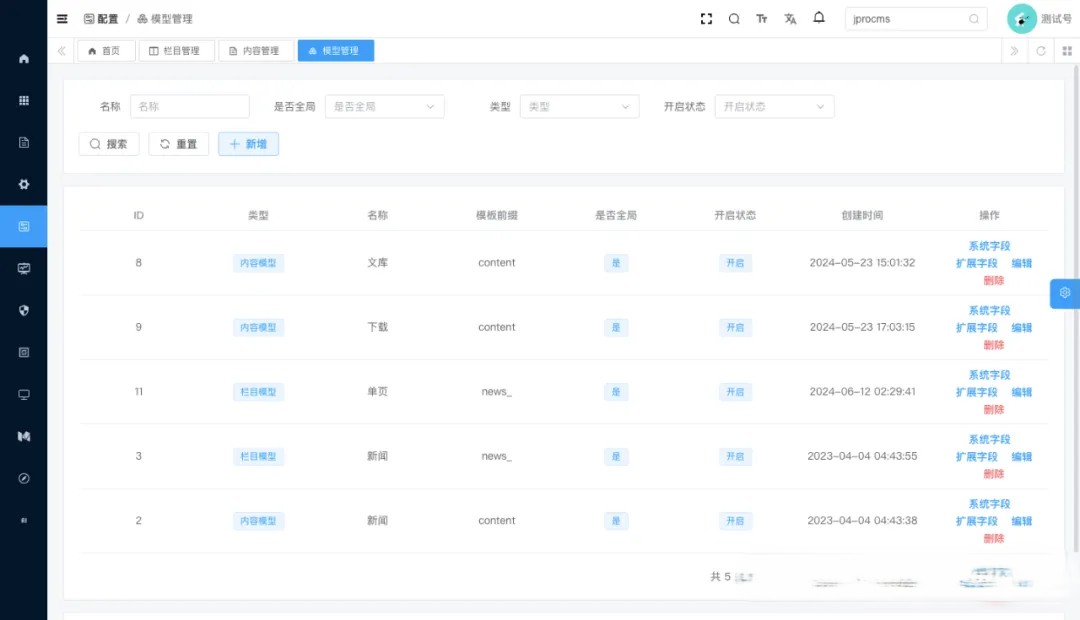Open the header search magnifier icon
This screenshot has width=1080, height=620.
734,19
